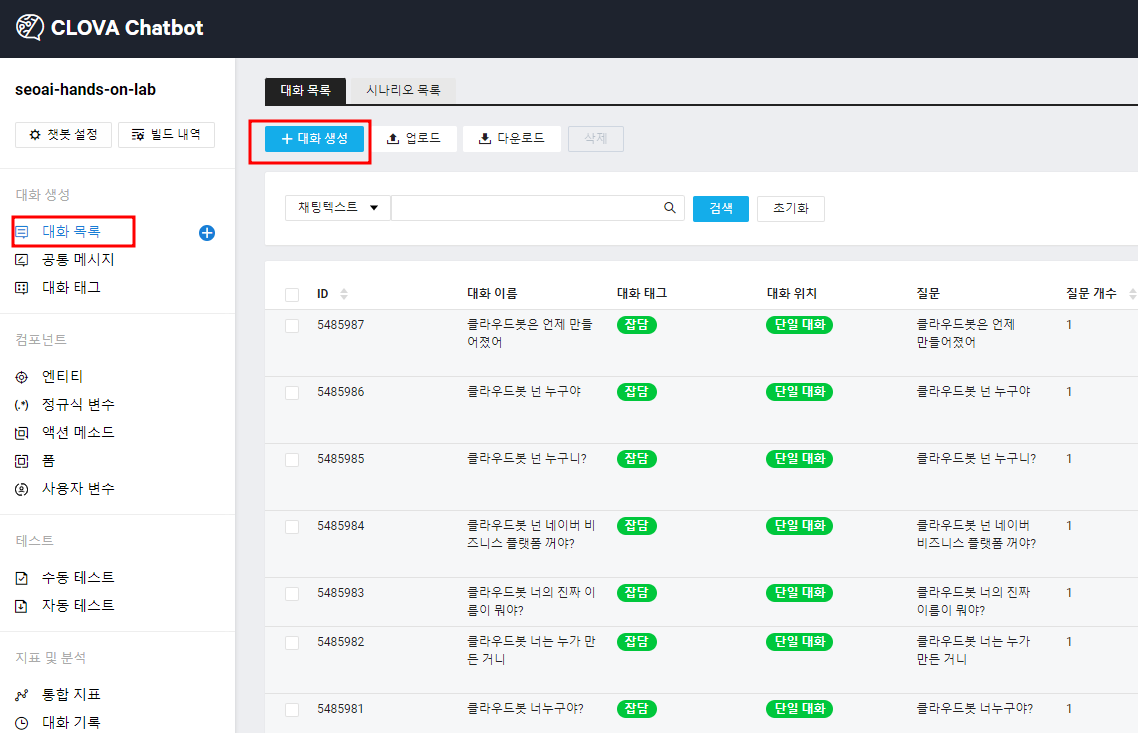Viewport: 1138px width, 733px height.
Task: Click the +대화 생성 create button
Action: tap(311, 138)
